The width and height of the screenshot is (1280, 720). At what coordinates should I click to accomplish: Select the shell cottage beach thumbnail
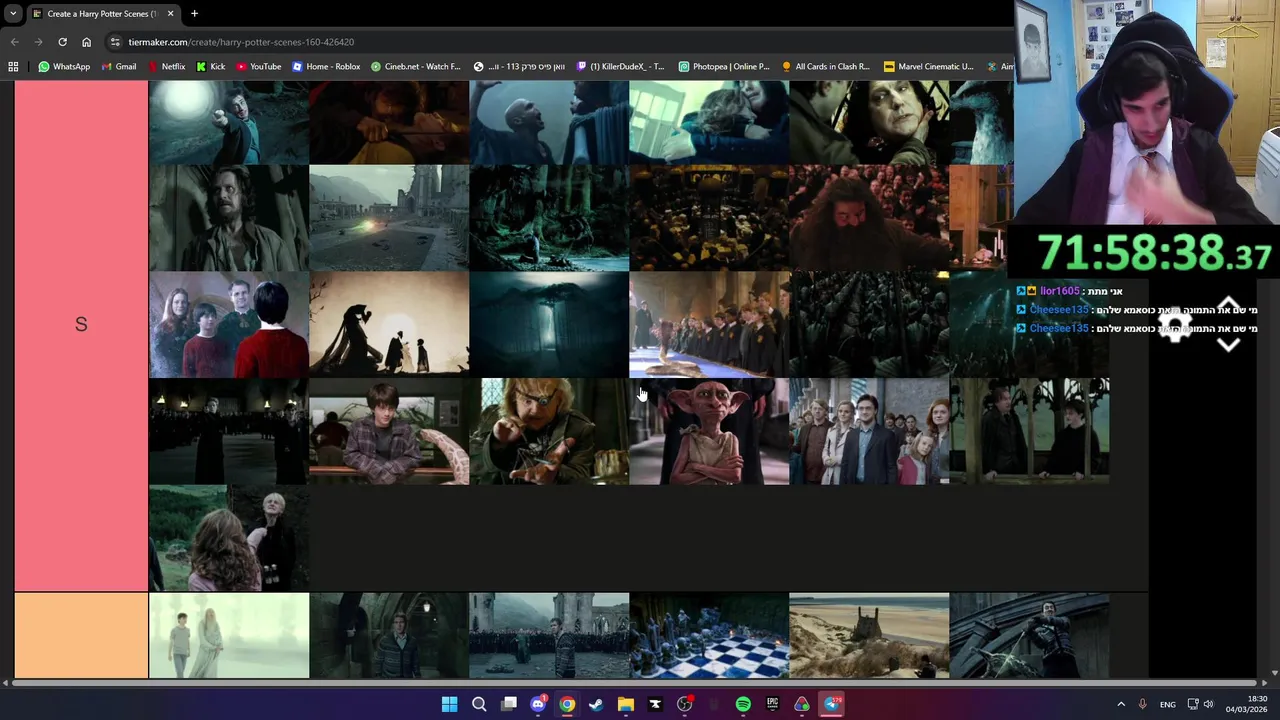(869, 636)
